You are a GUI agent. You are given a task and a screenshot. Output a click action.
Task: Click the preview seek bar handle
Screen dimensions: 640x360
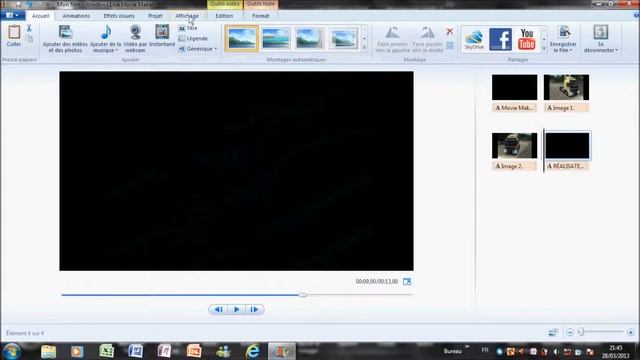tap(302, 295)
